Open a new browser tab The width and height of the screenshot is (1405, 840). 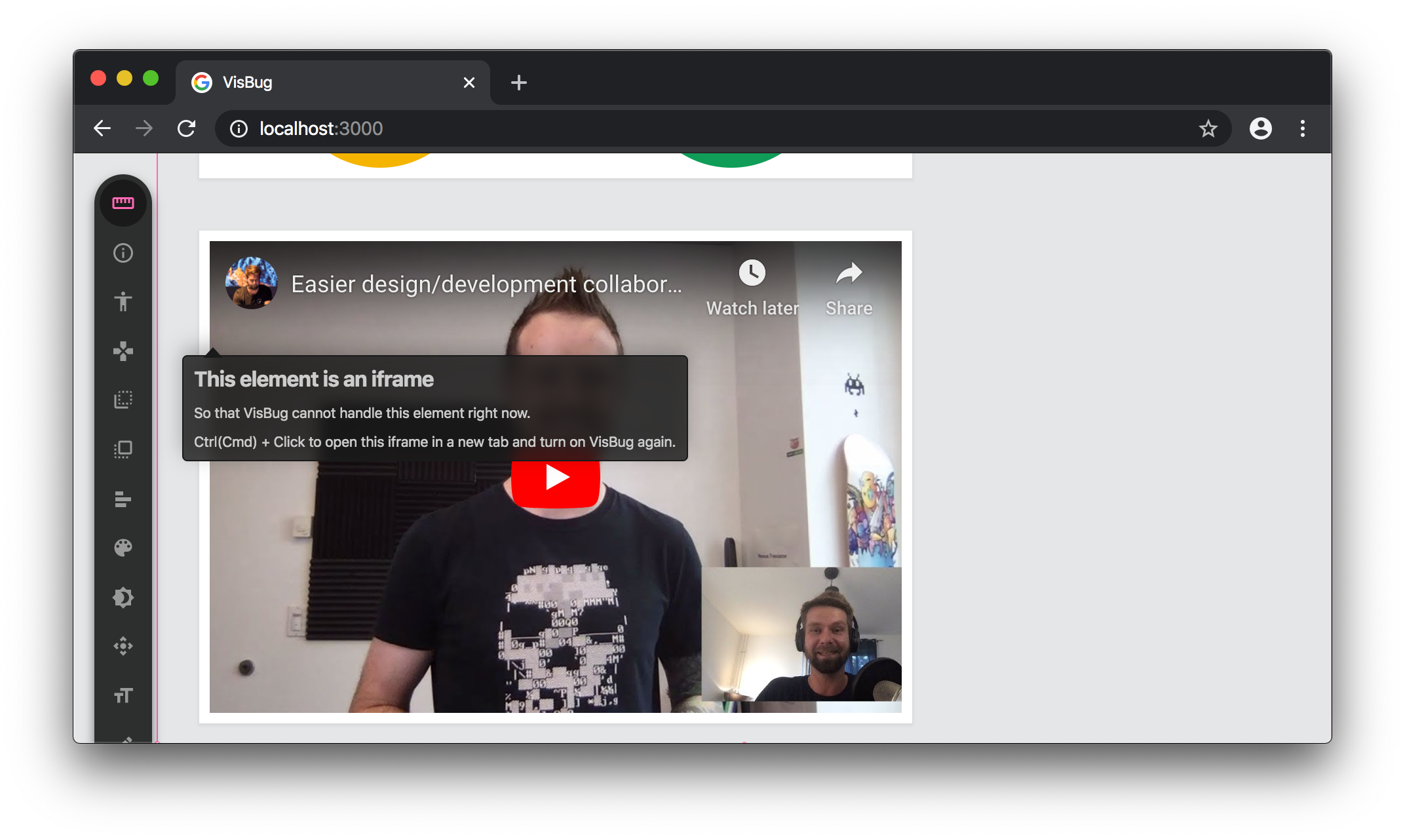518,82
